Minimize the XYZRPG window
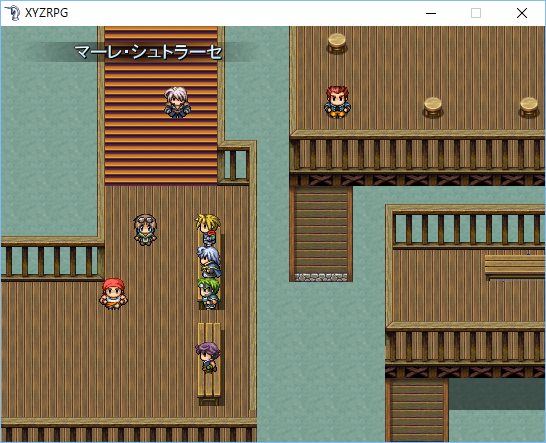 pos(431,13)
